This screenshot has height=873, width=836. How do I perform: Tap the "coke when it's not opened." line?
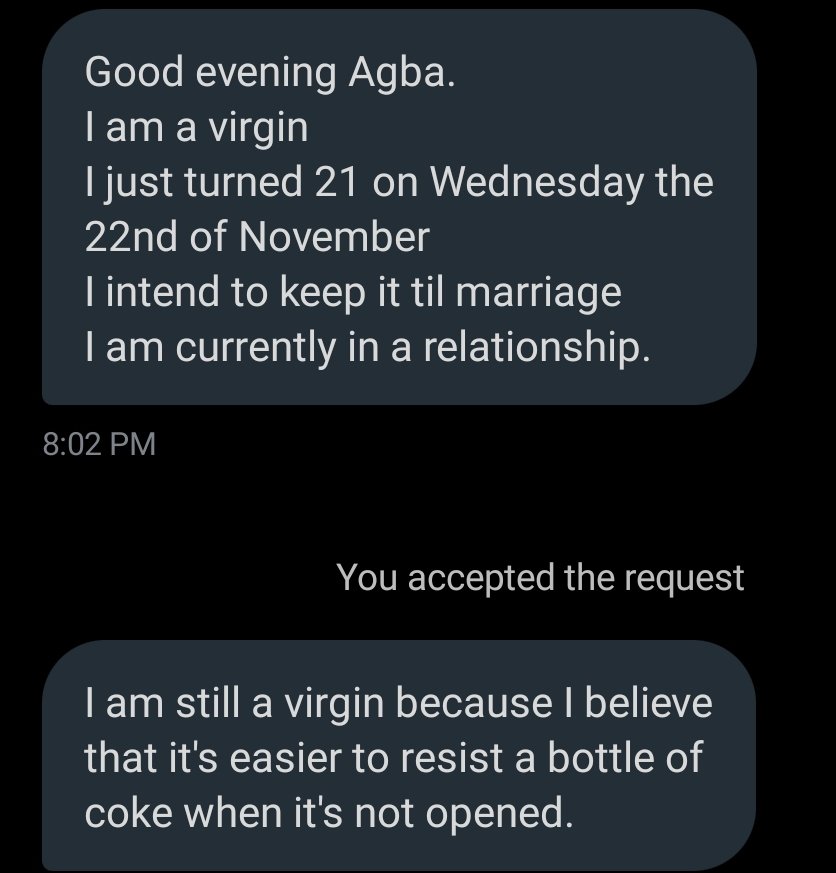coord(330,813)
